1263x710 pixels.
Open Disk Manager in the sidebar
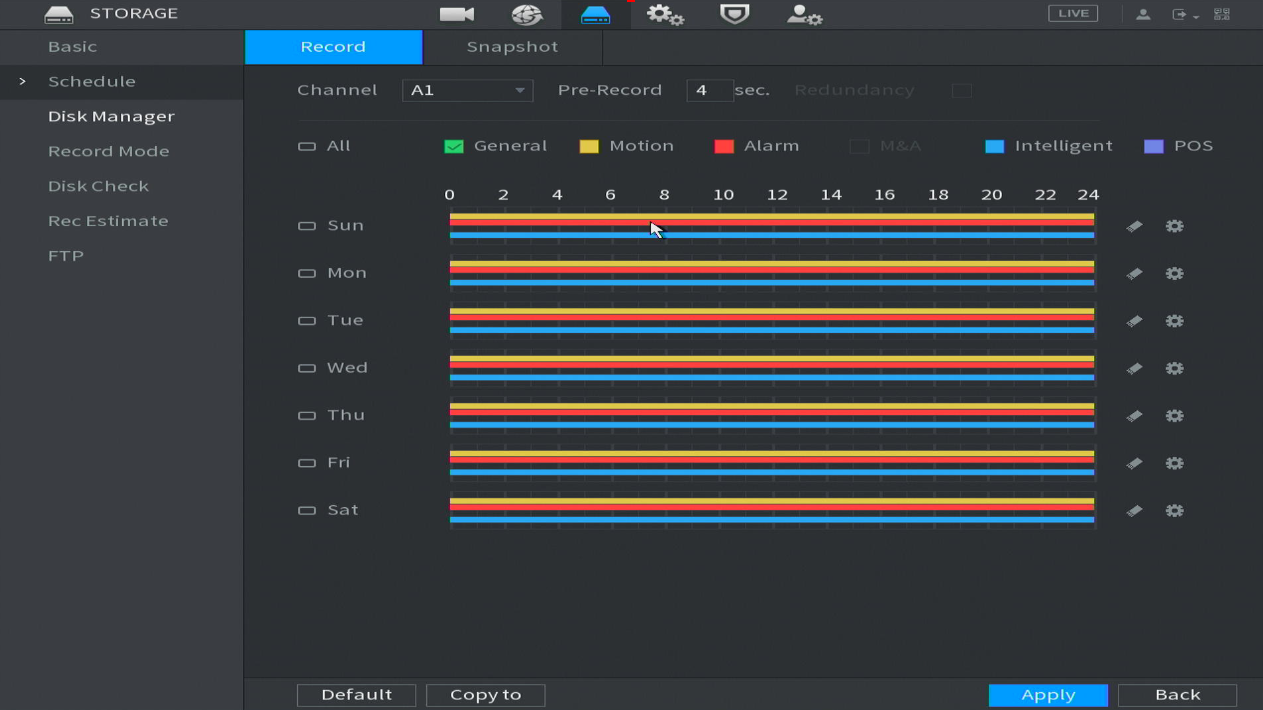pos(111,117)
